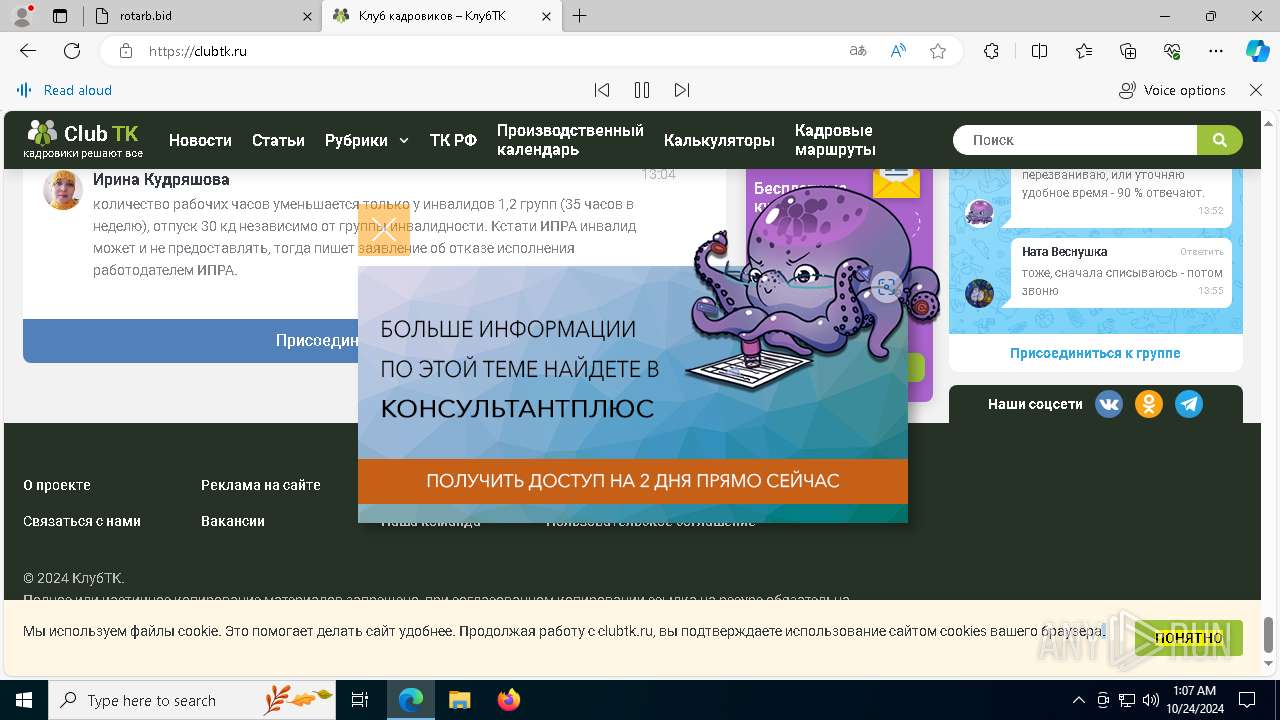Screen dimensions: 1280x720
Task: Open Telegram social network icon
Action: [1189, 404]
